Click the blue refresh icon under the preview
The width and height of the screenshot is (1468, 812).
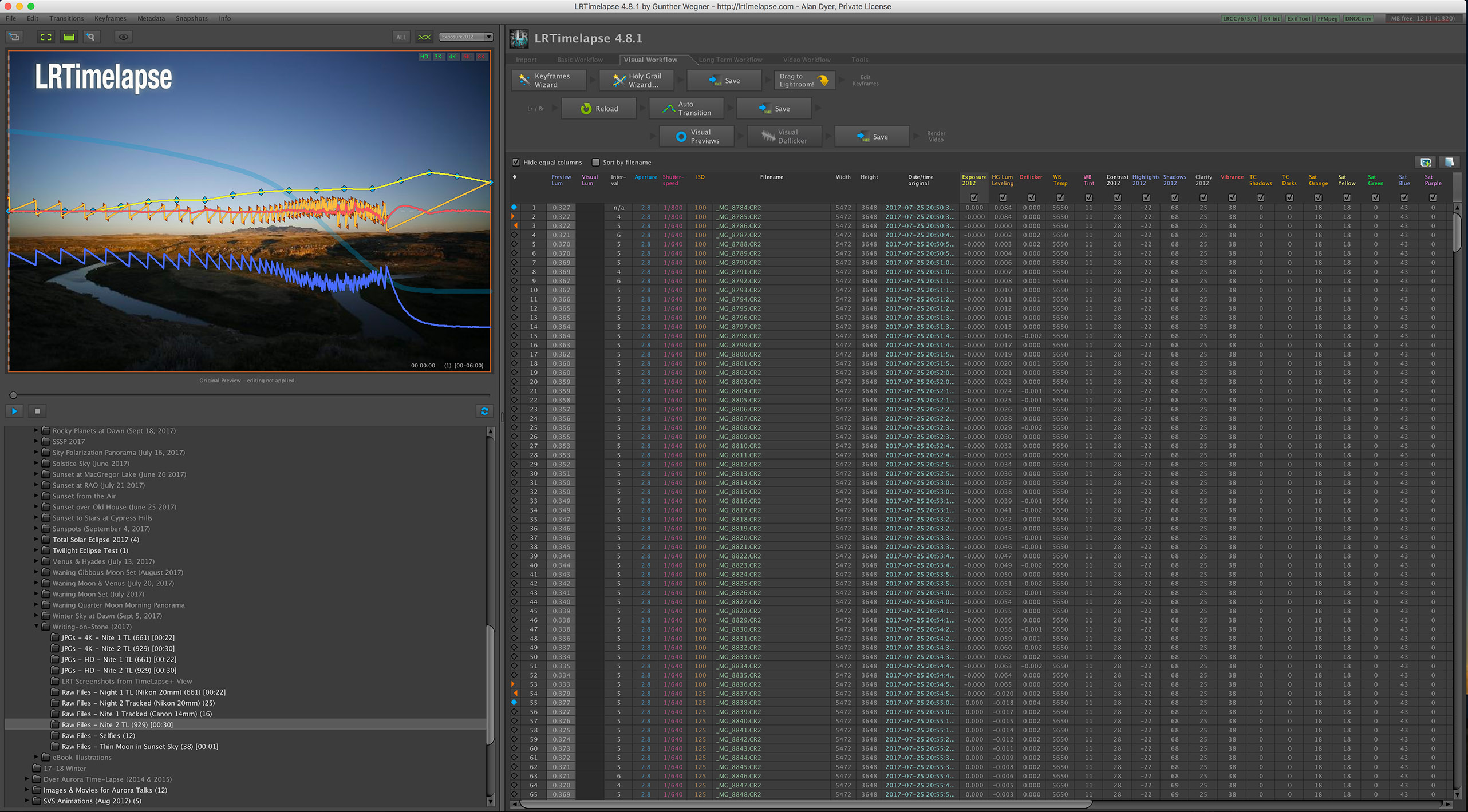tap(484, 411)
